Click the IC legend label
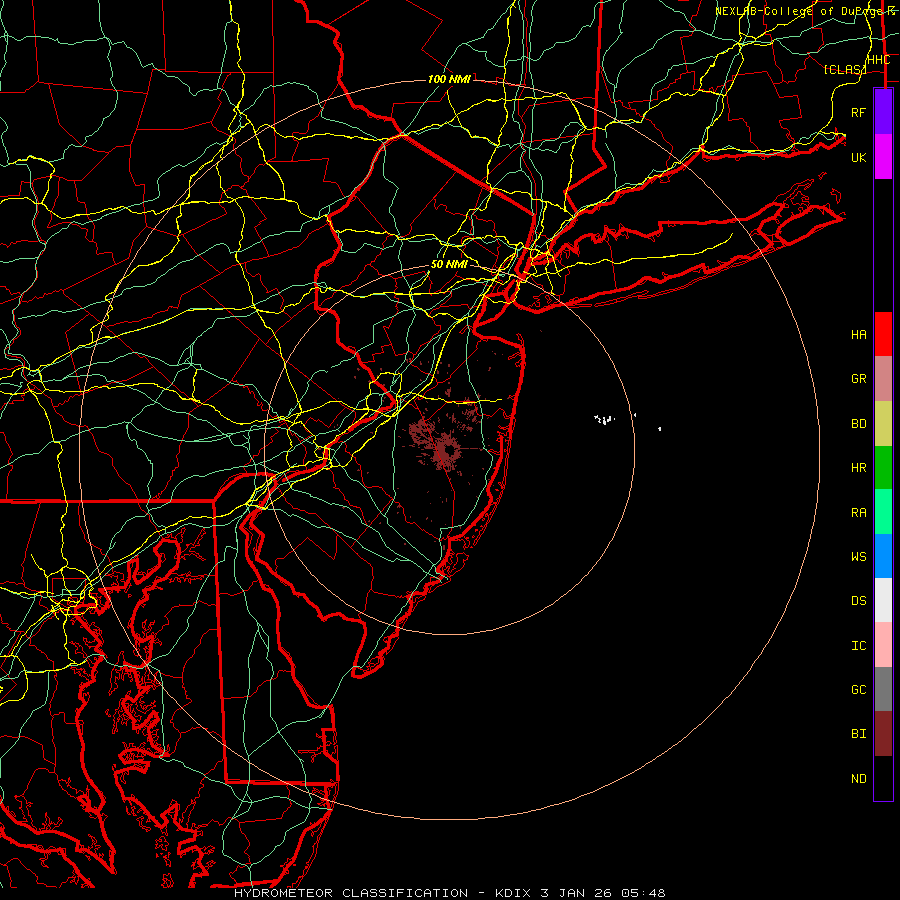Image resolution: width=900 pixels, height=900 pixels. click(x=859, y=646)
